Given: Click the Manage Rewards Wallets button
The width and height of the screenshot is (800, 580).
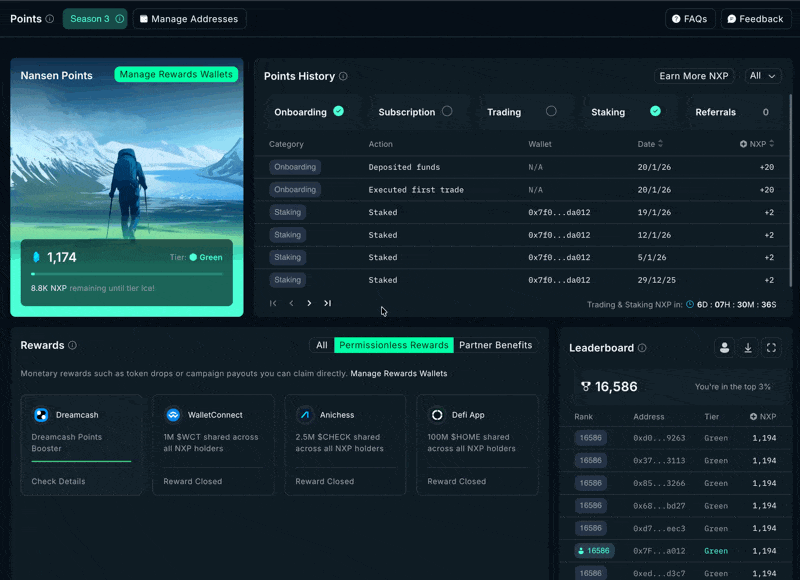Looking at the screenshot, I should (176, 74).
